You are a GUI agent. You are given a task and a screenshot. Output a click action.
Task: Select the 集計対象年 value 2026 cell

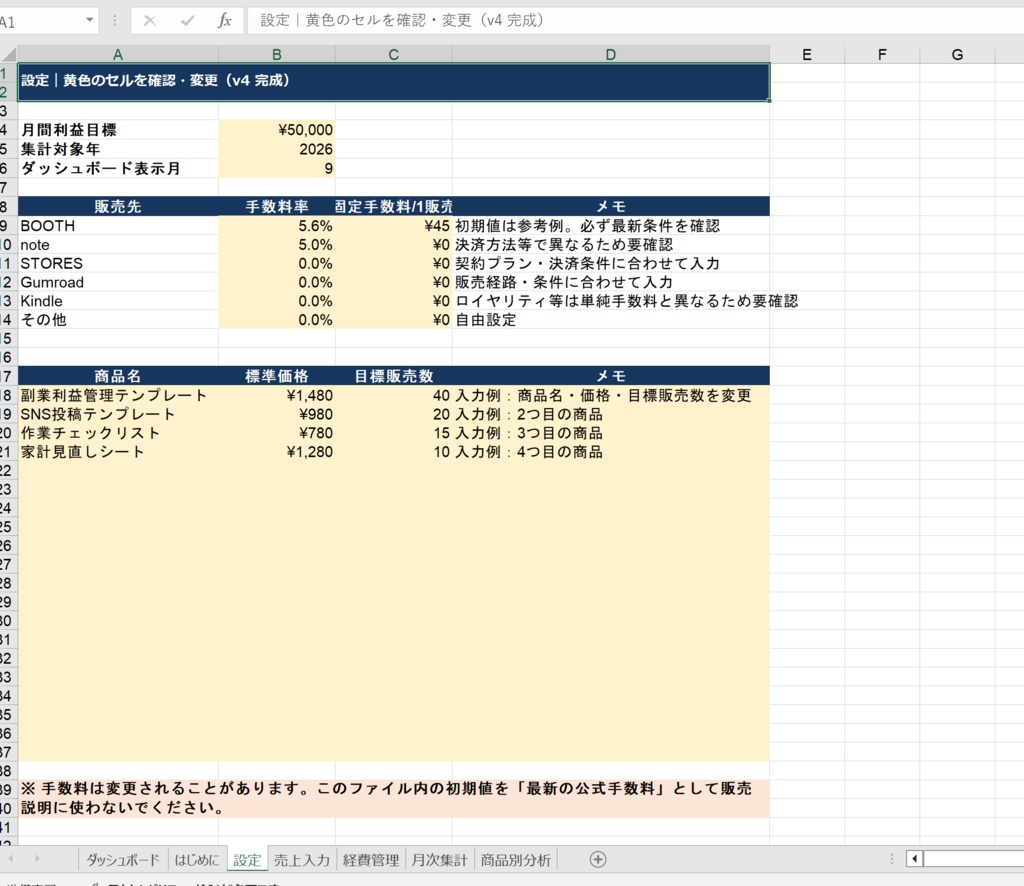[277, 149]
